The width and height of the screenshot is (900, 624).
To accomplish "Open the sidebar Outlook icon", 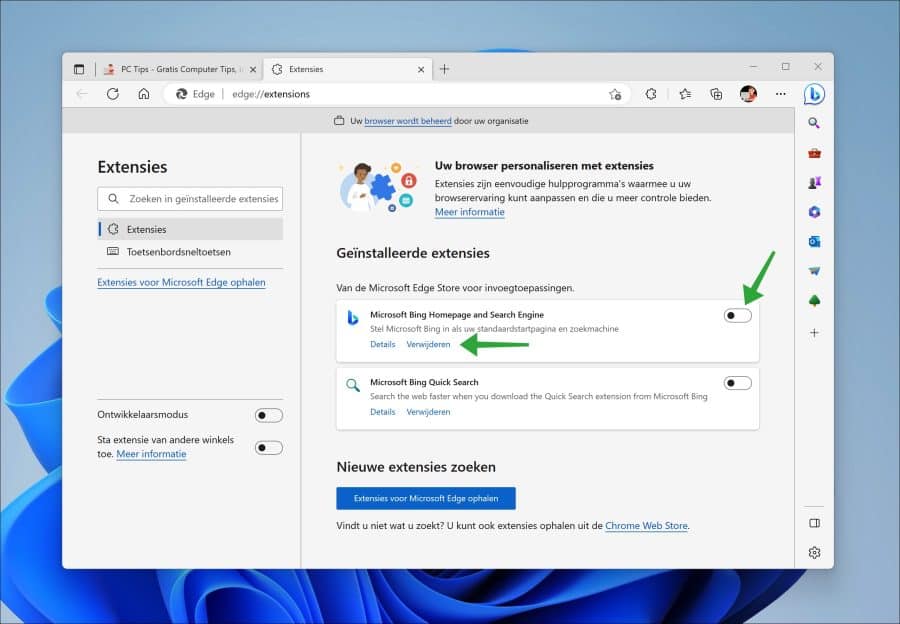I will [x=814, y=242].
